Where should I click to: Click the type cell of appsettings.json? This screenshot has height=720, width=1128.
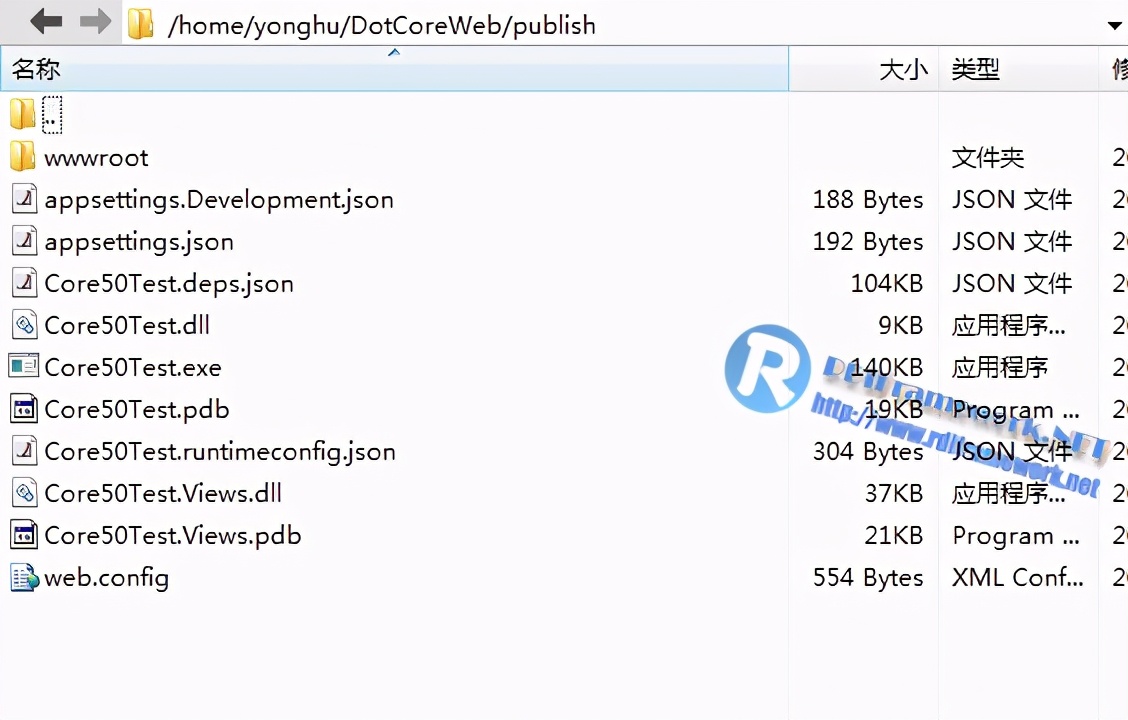coord(1011,242)
